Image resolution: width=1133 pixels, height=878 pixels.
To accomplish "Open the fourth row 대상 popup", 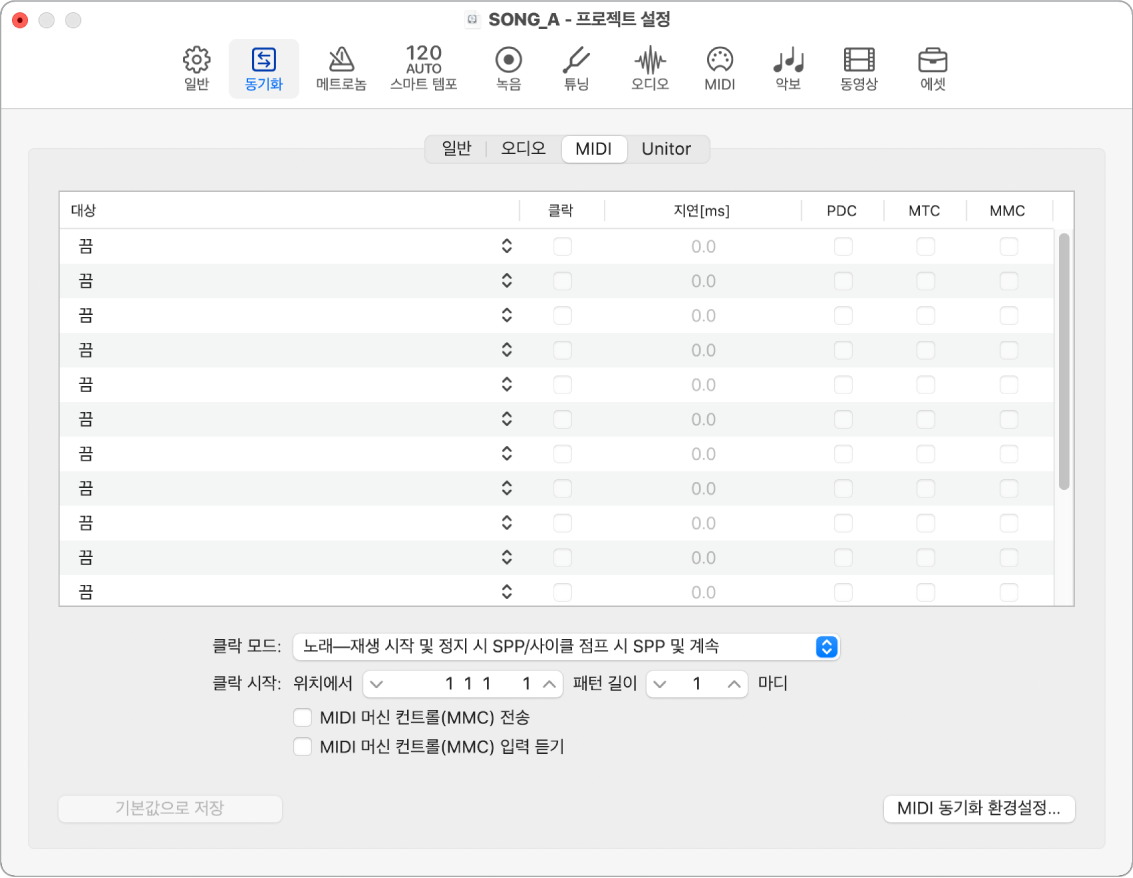I will [x=293, y=350].
